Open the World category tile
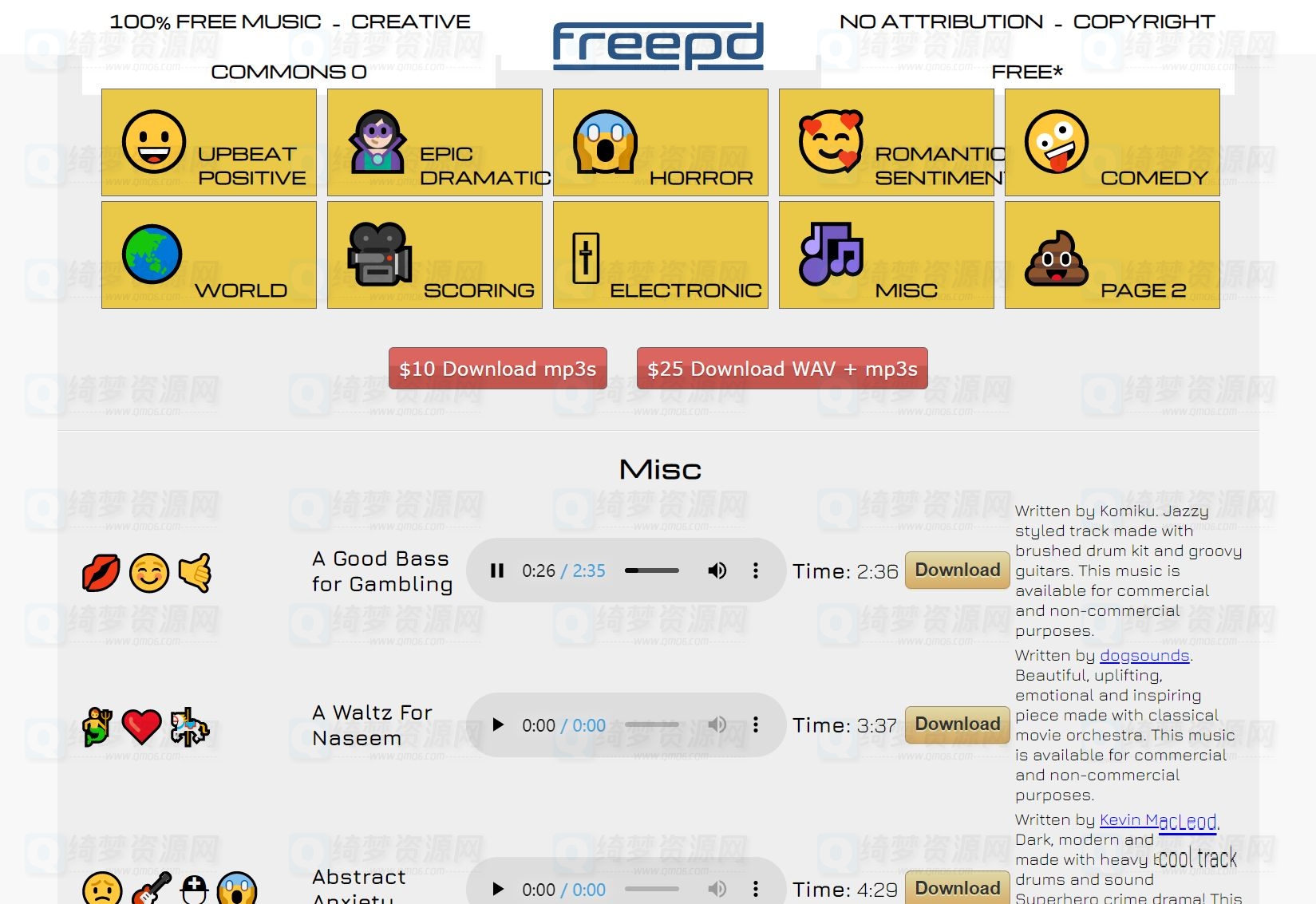Viewport: 1316px width, 904px height. pos(209,255)
